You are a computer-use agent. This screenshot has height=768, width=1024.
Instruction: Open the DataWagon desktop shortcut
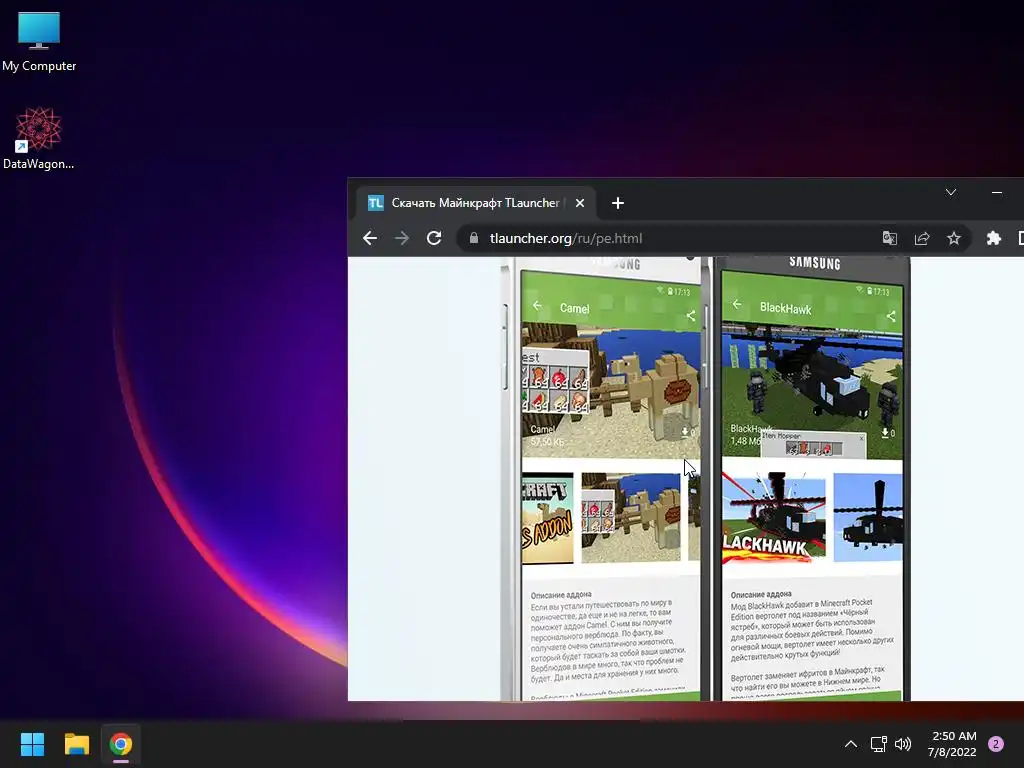coord(39,138)
